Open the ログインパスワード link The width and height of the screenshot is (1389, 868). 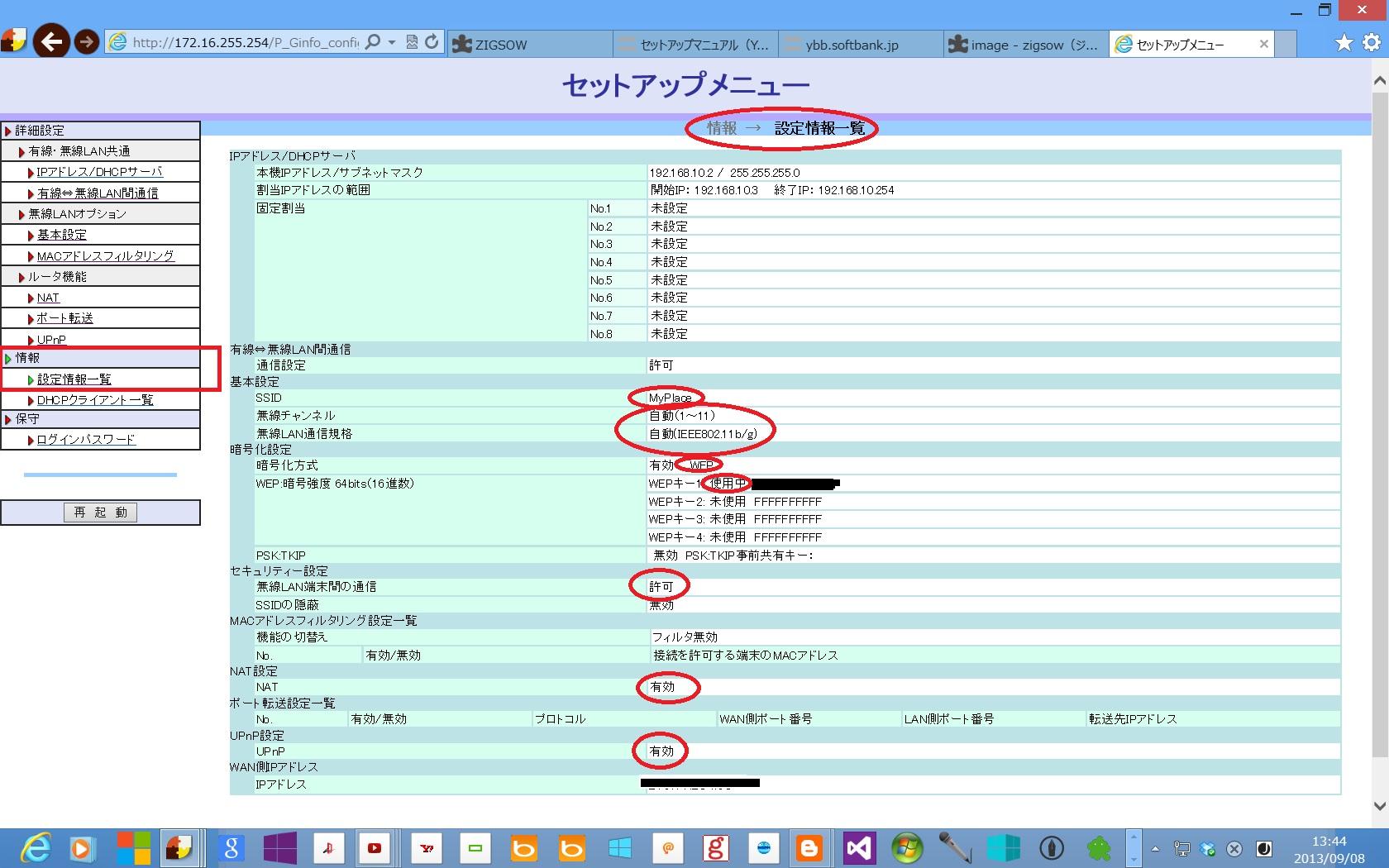point(86,440)
